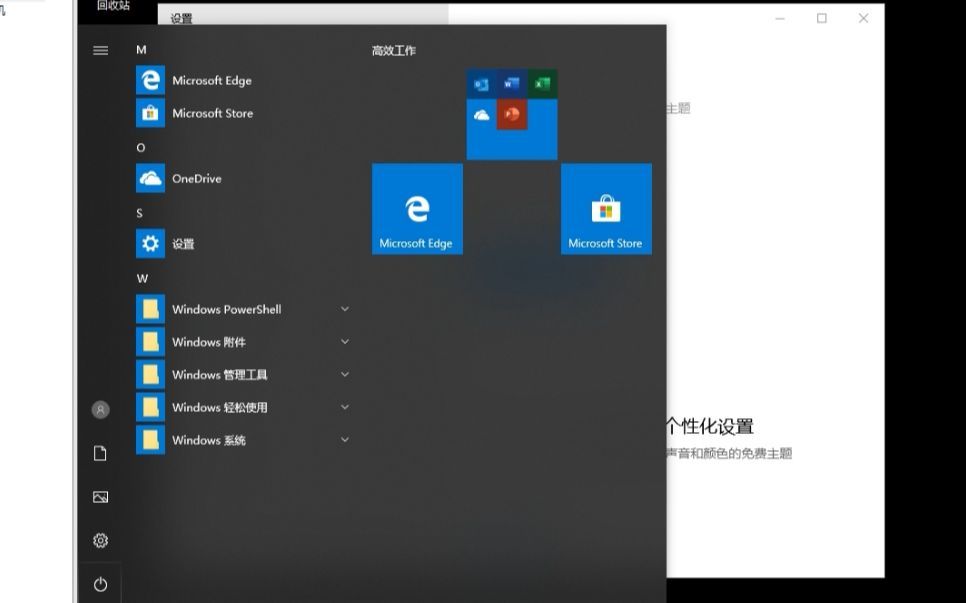
Task: Open Settings gear in the Start sidebar
Action: (x=100, y=540)
